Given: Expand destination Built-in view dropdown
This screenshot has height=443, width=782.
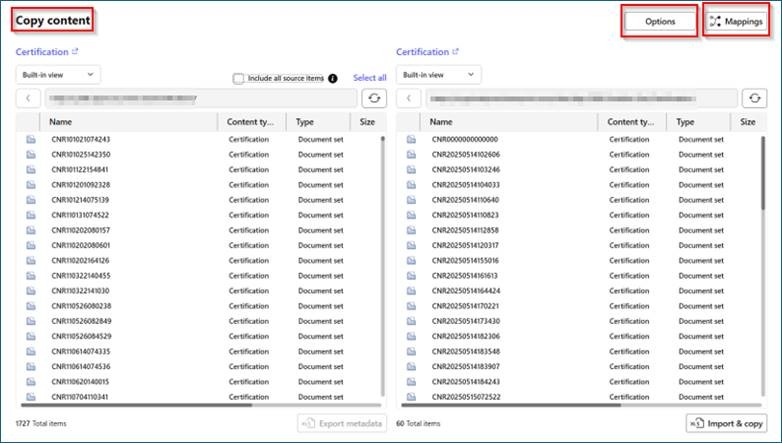Looking at the screenshot, I should pyautogui.click(x=438, y=75).
